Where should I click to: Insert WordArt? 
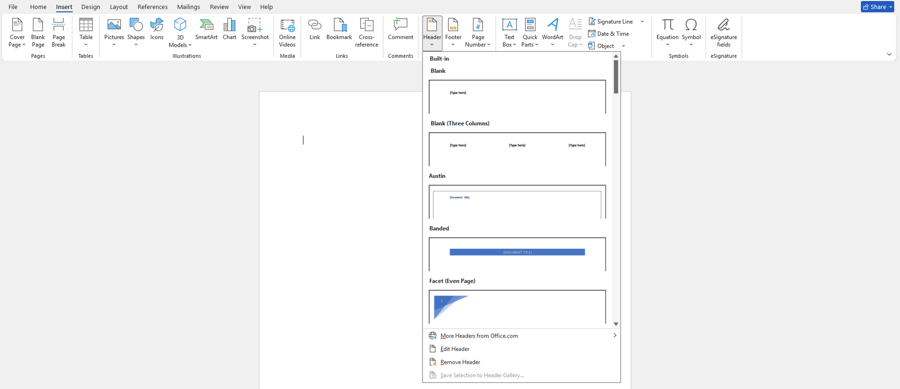coord(553,33)
